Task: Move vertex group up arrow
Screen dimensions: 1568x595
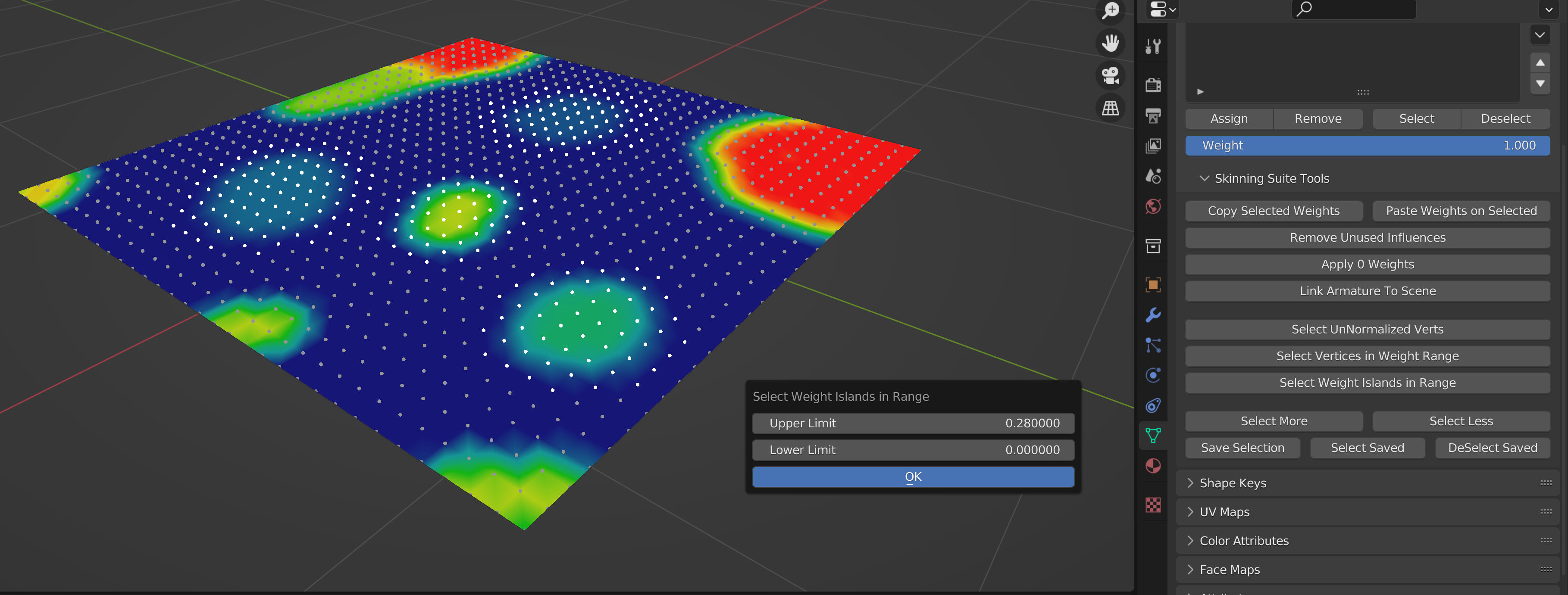Action: pos(1540,62)
